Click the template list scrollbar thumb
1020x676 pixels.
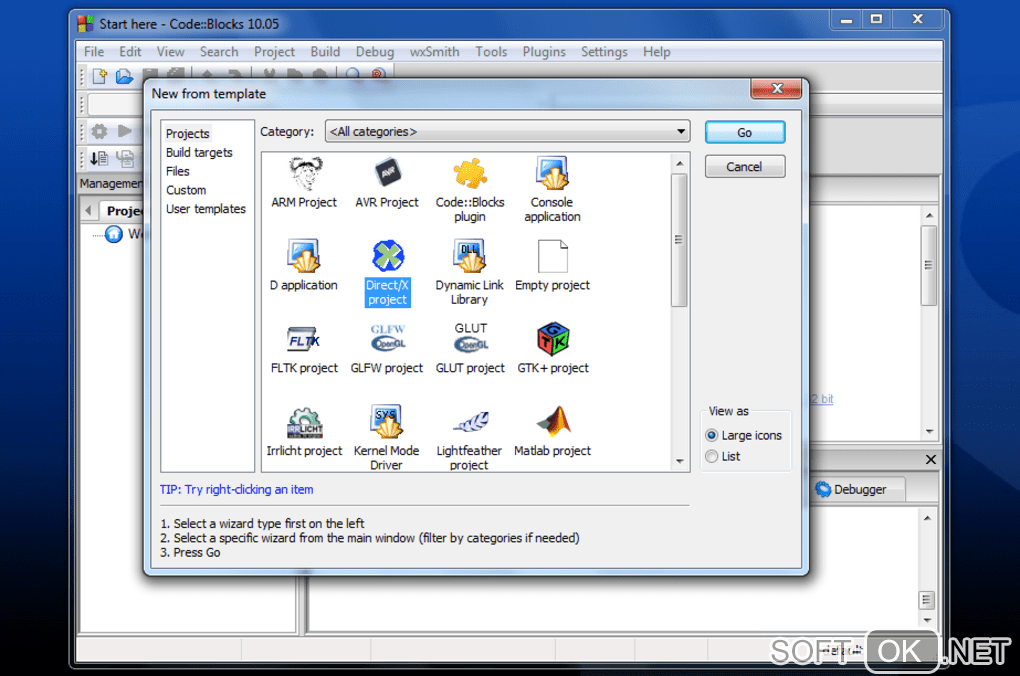point(680,239)
